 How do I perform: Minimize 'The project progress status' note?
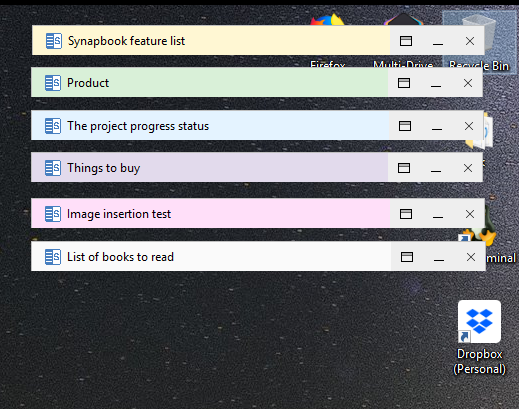437,129
